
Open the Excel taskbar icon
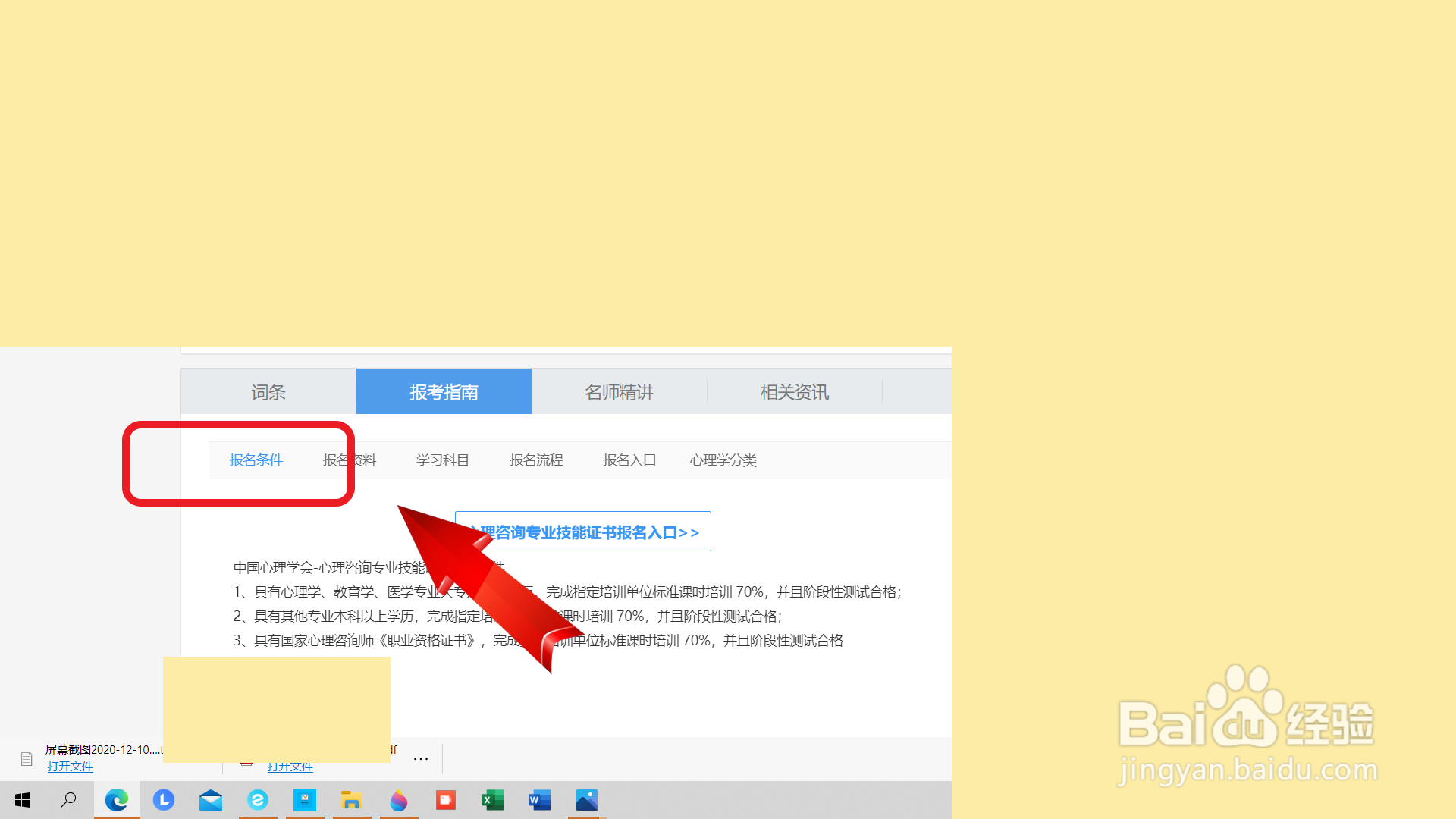[493, 800]
